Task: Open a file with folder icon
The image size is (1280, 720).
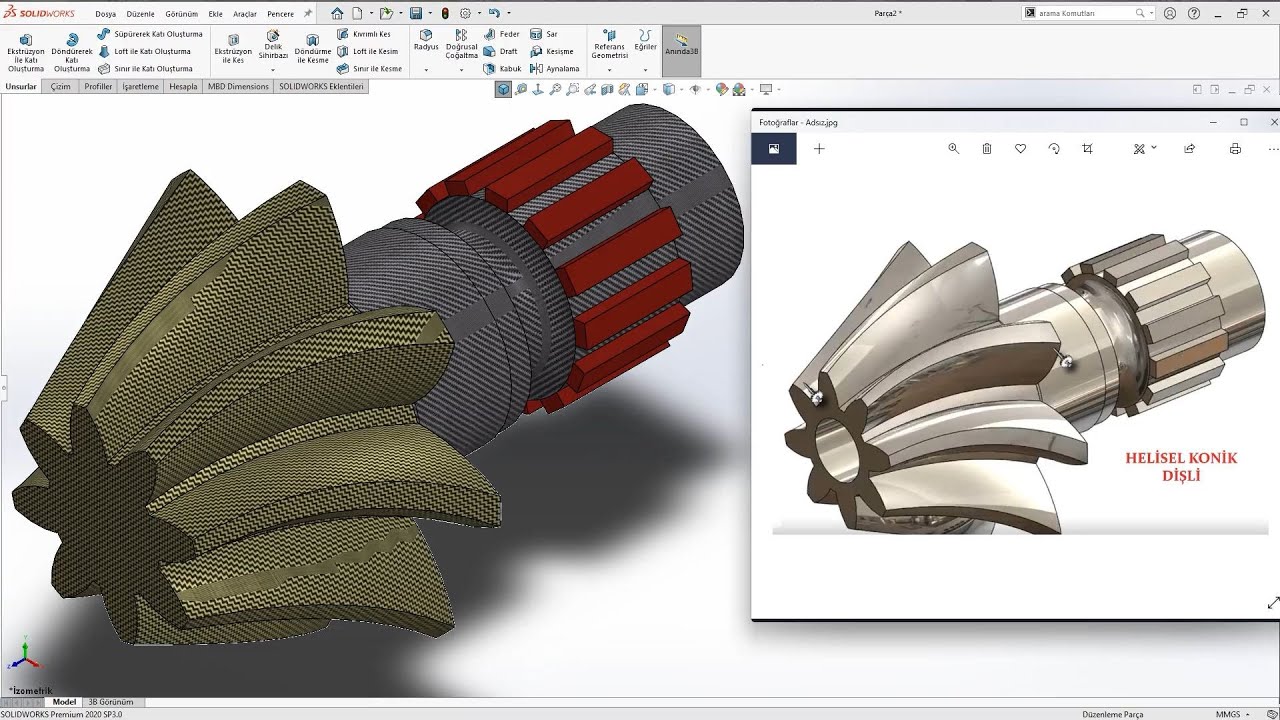Action: [x=385, y=13]
